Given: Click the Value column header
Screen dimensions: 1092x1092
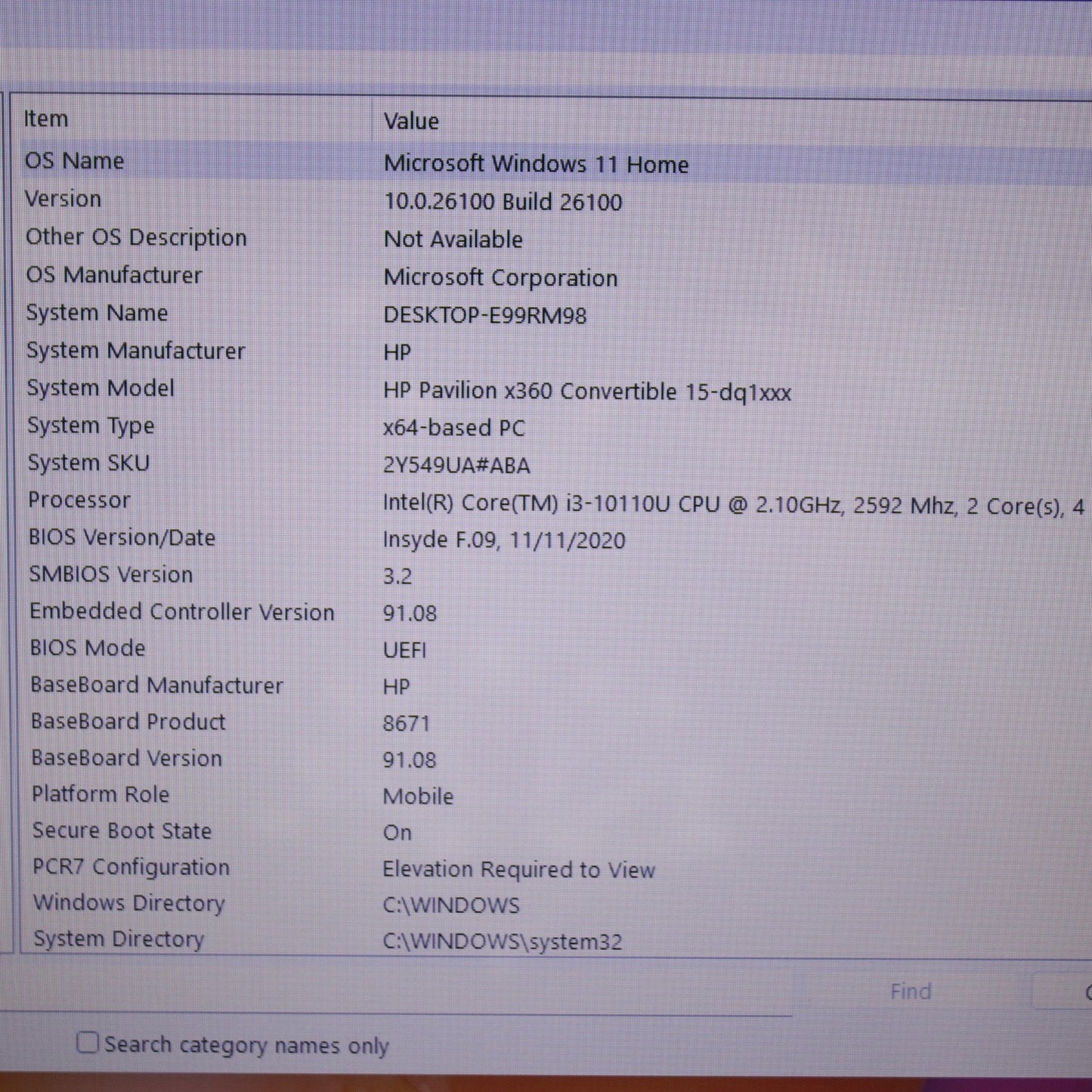Looking at the screenshot, I should [x=411, y=121].
